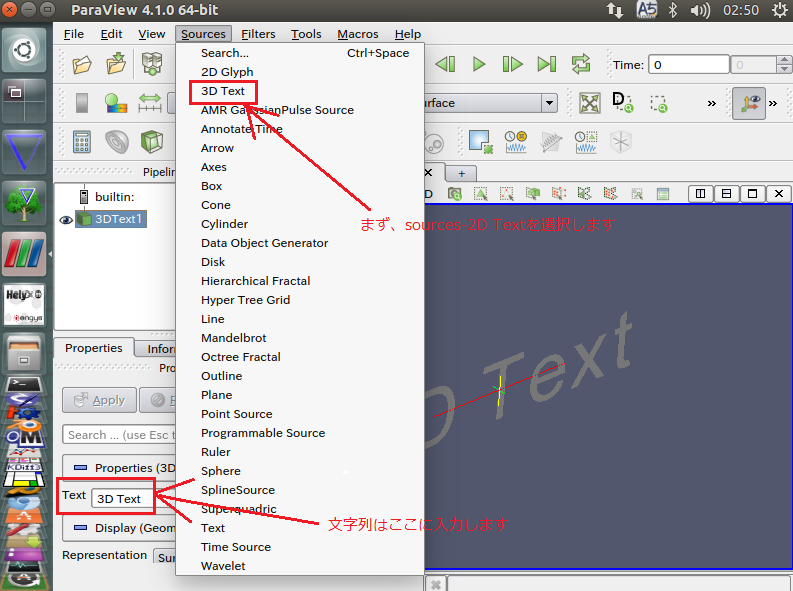The width and height of the screenshot is (793, 591).
Task: Play the animation
Action: tap(478, 64)
